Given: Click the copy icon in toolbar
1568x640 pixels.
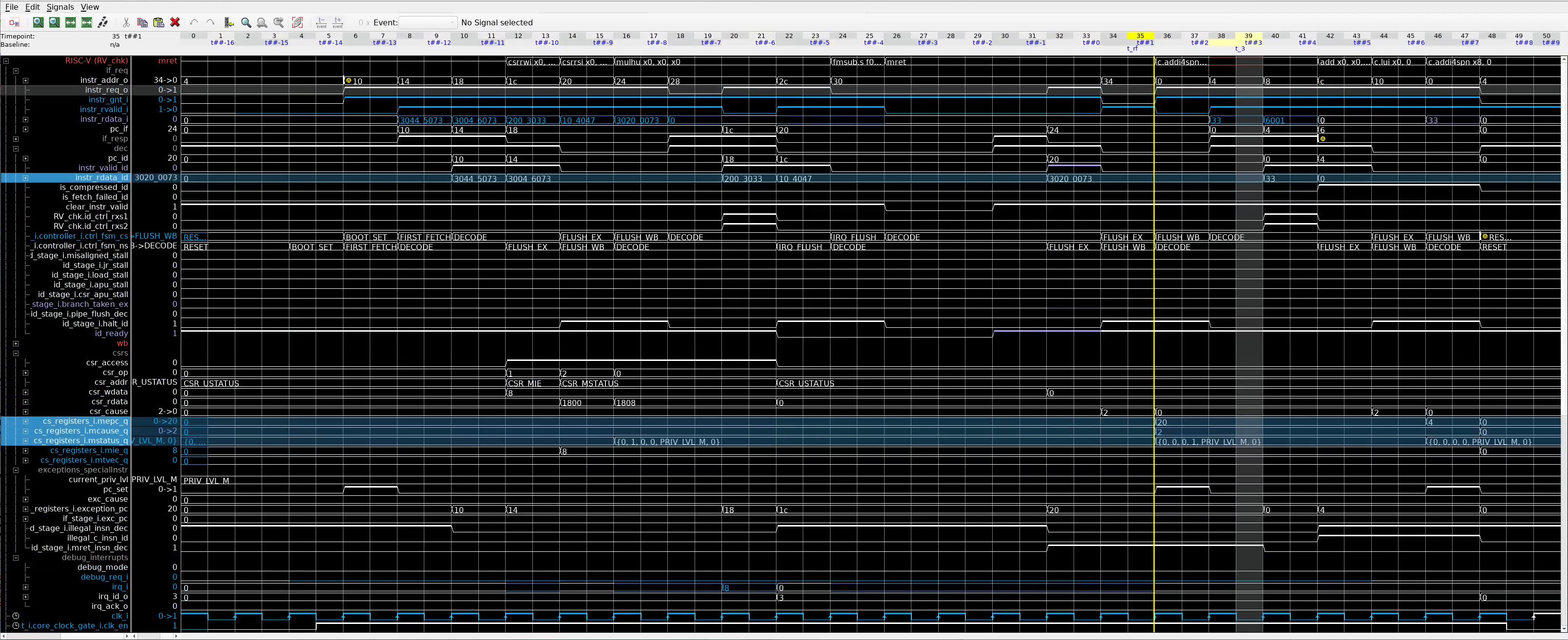Looking at the screenshot, I should (x=142, y=22).
